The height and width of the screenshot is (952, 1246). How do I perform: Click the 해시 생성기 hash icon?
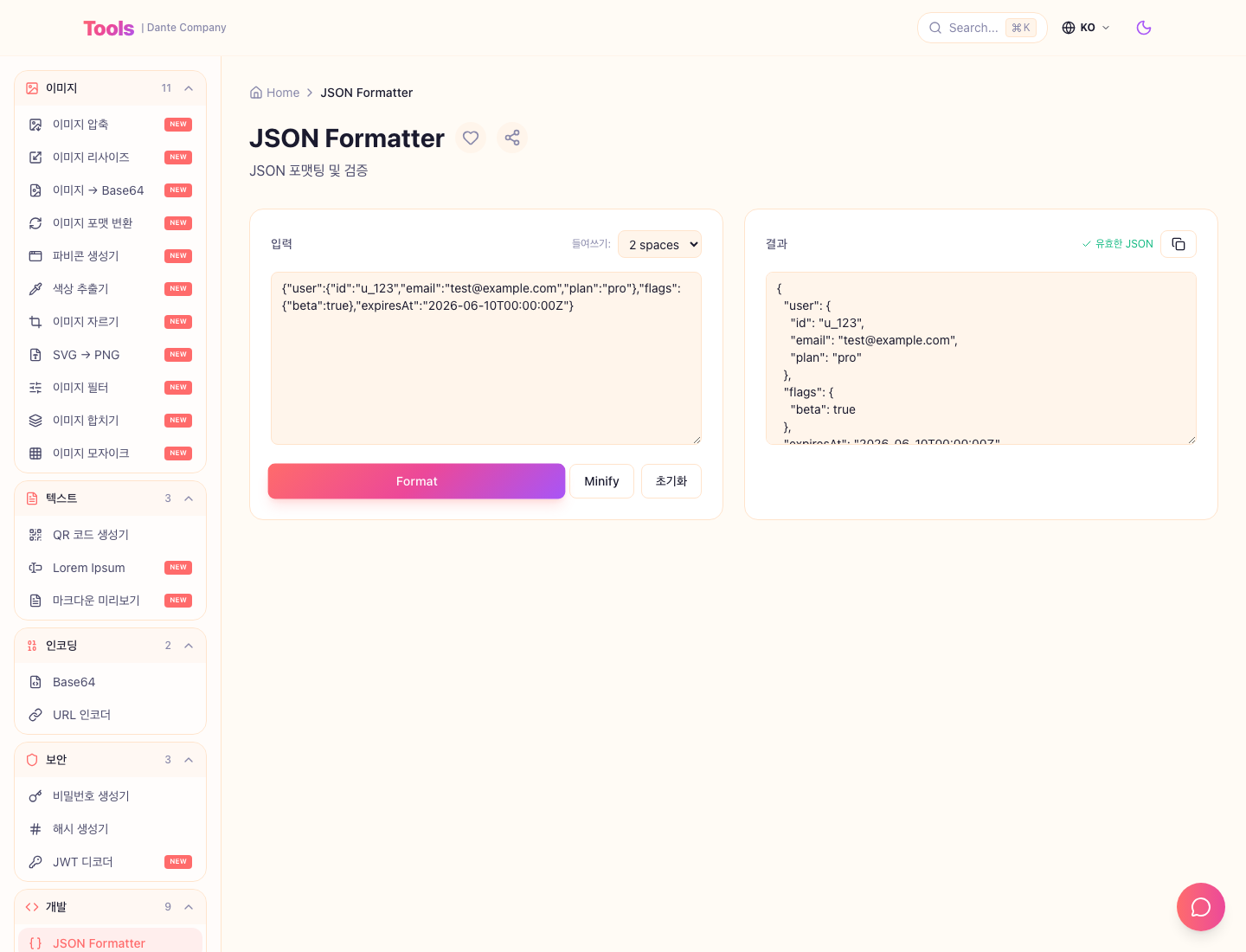[x=35, y=829]
